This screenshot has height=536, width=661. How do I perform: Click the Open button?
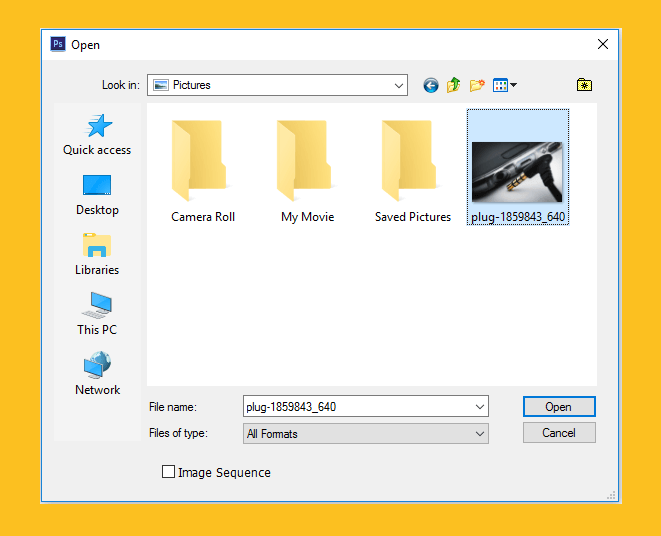click(559, 407)
